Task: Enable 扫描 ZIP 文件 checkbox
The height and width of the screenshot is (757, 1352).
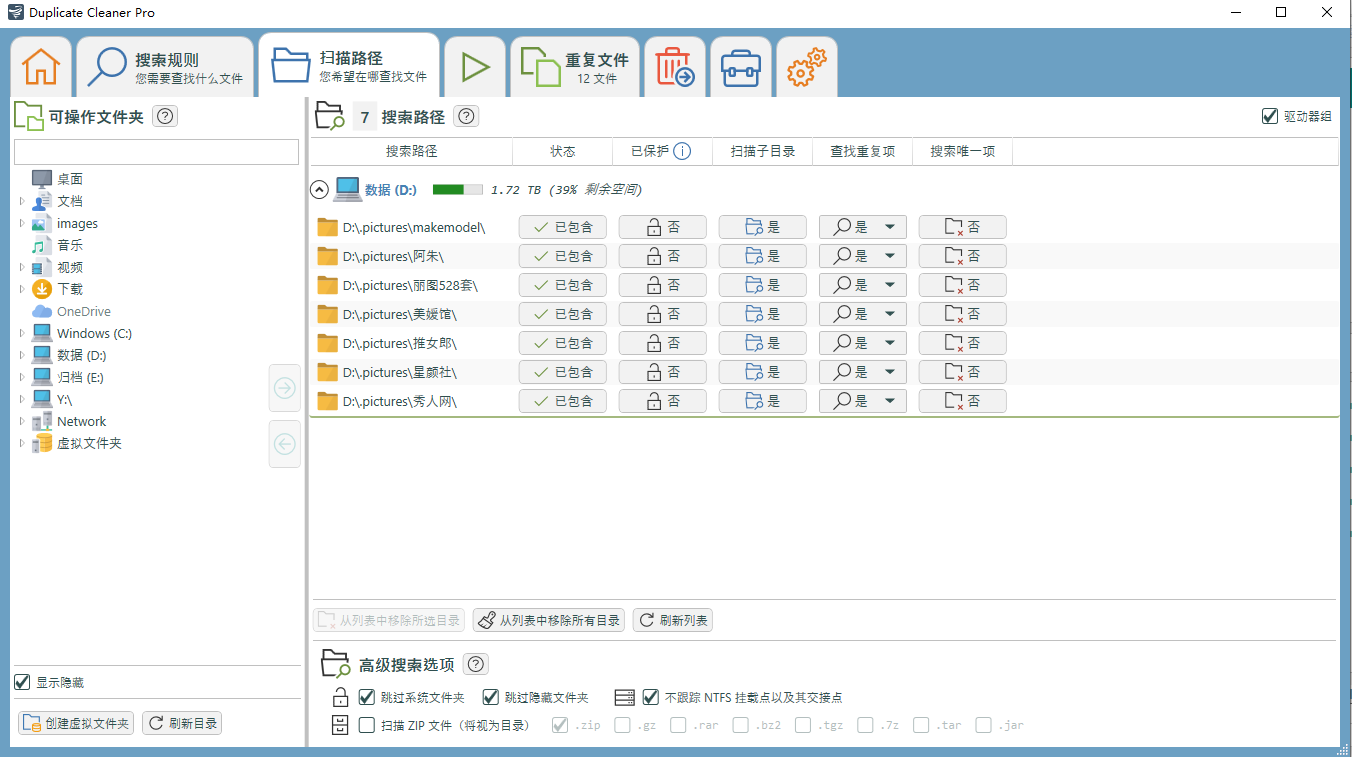Action: coord(367,725)
